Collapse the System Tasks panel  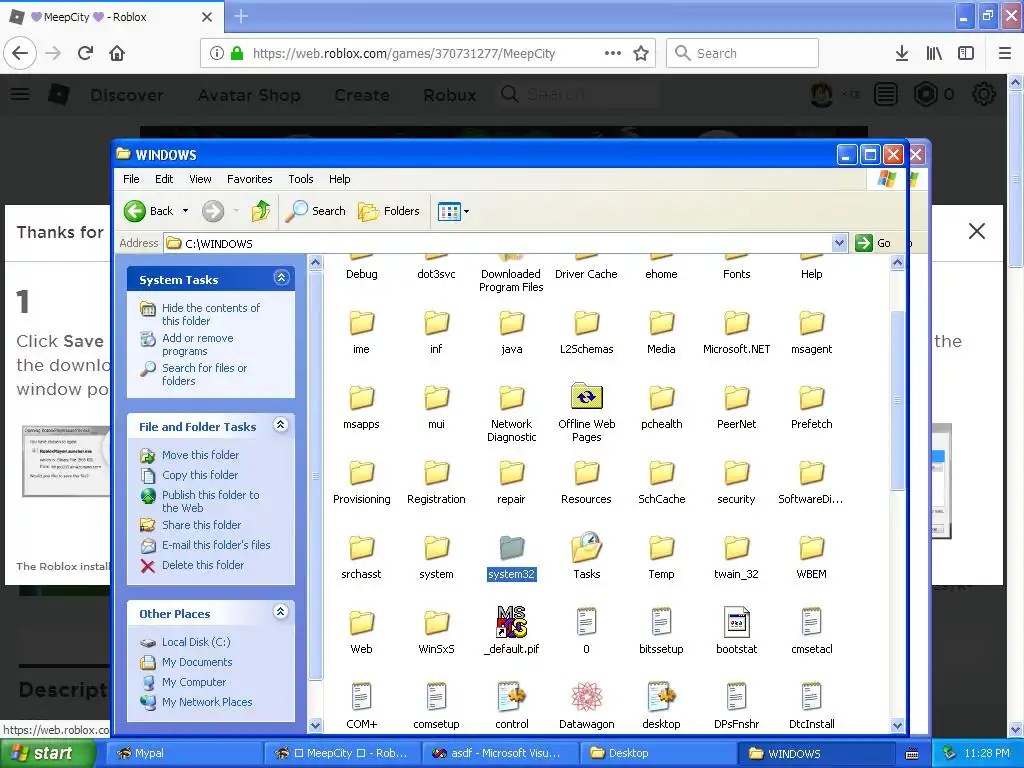point(281,278)
